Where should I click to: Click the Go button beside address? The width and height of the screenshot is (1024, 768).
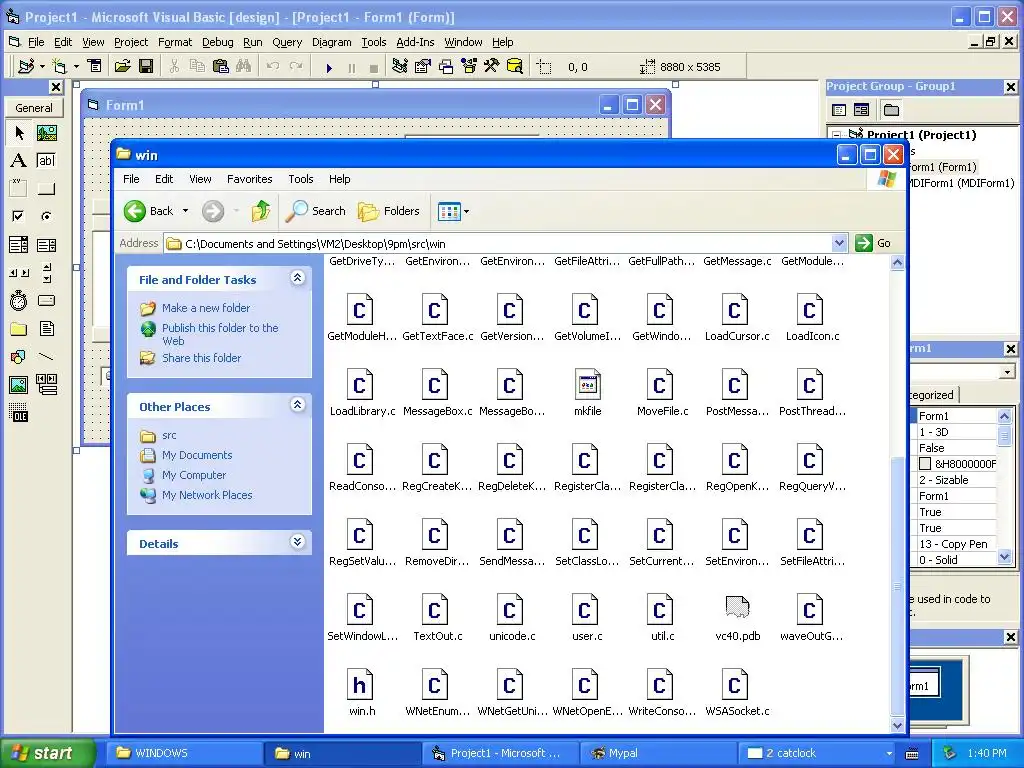(874, 243)
